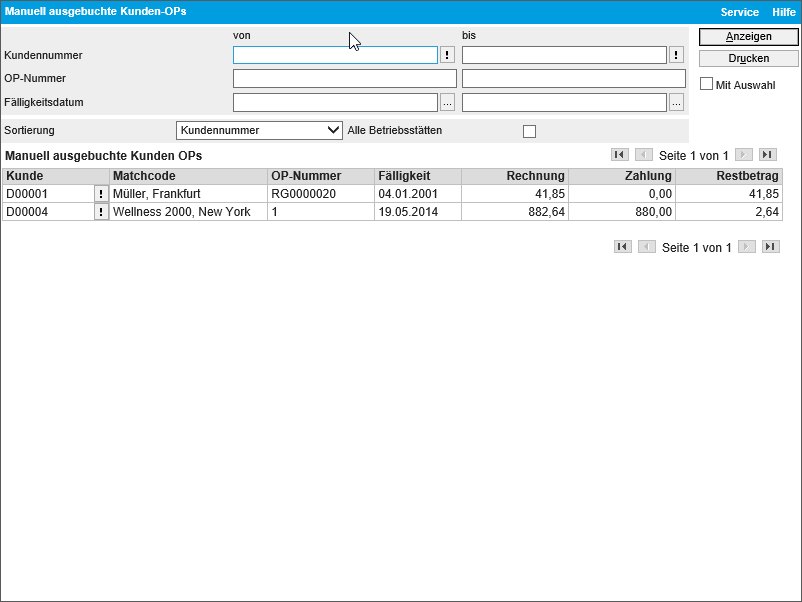Click the Restbetrag column header
This screenshot has height=602, width=802.
pyautogui.click(x=729, y=176)
